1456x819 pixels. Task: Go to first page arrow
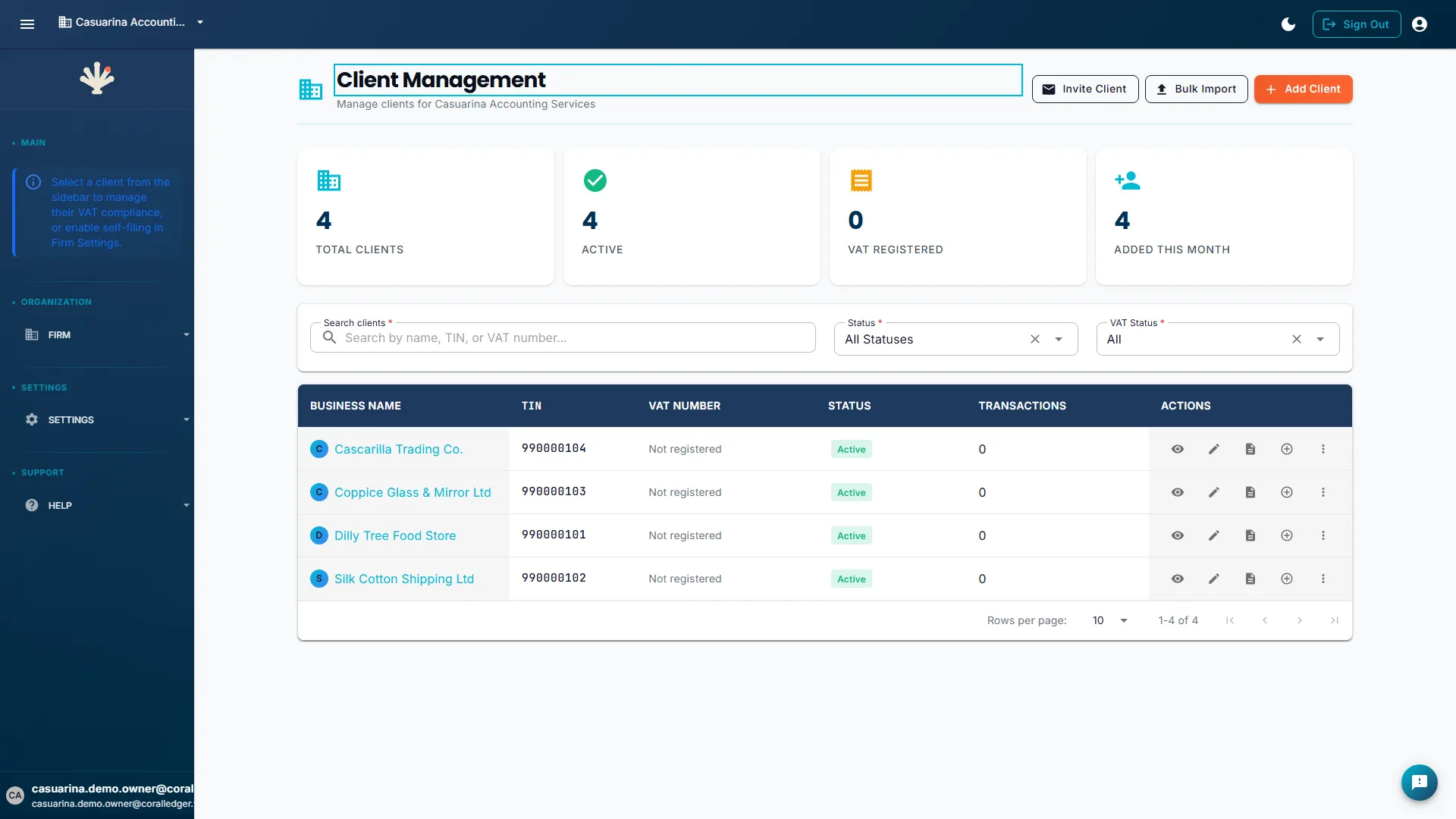[1230, 620]
